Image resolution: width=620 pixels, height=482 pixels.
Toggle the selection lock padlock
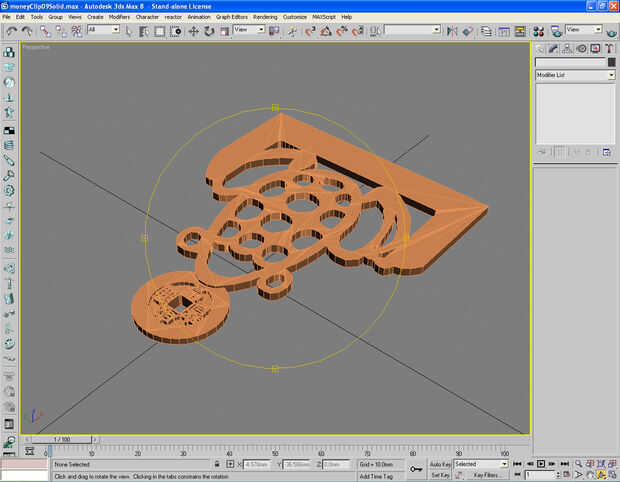(219, 465)
